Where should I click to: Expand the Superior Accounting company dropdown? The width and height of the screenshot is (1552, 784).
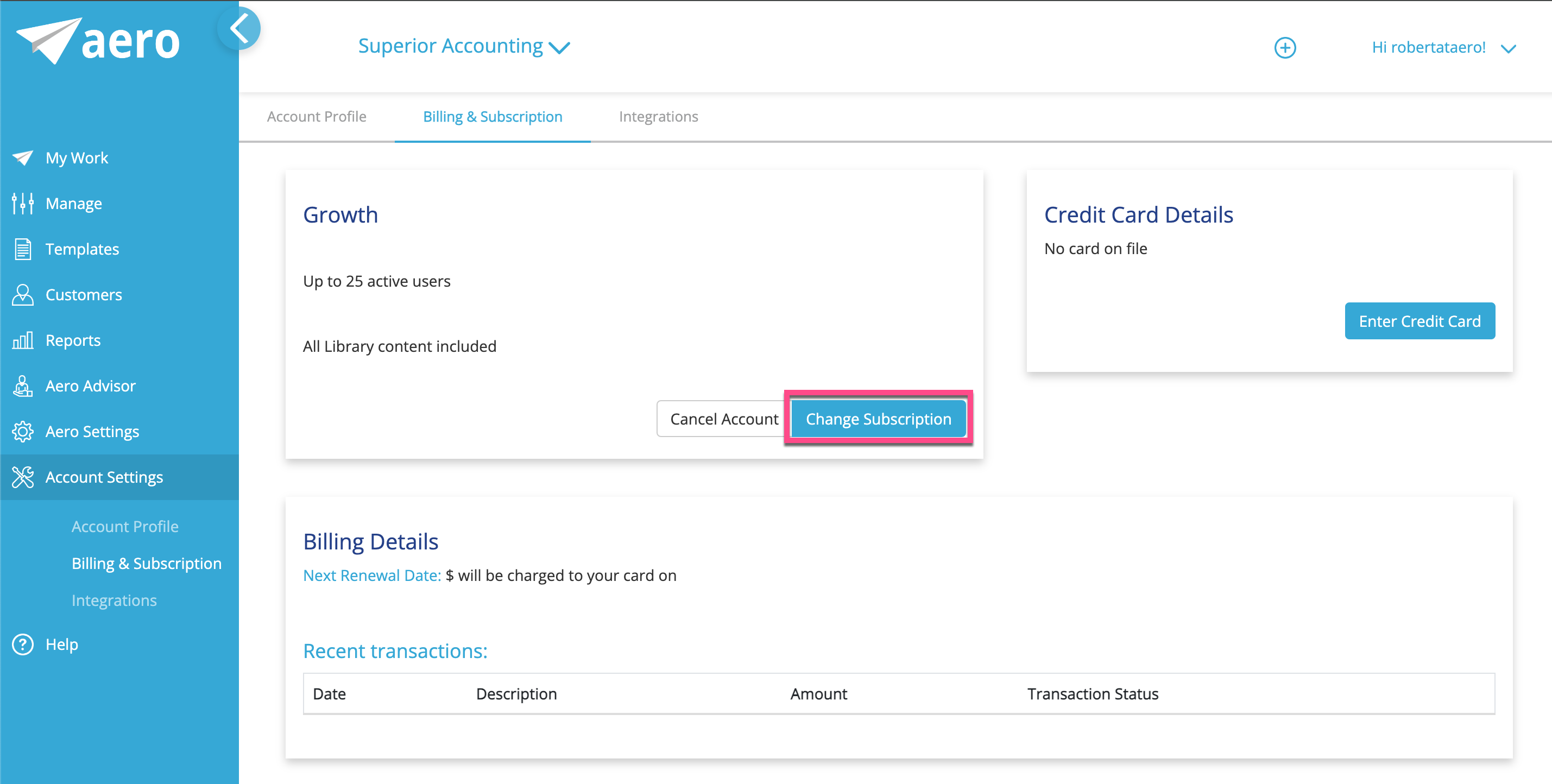coord(464,46)
